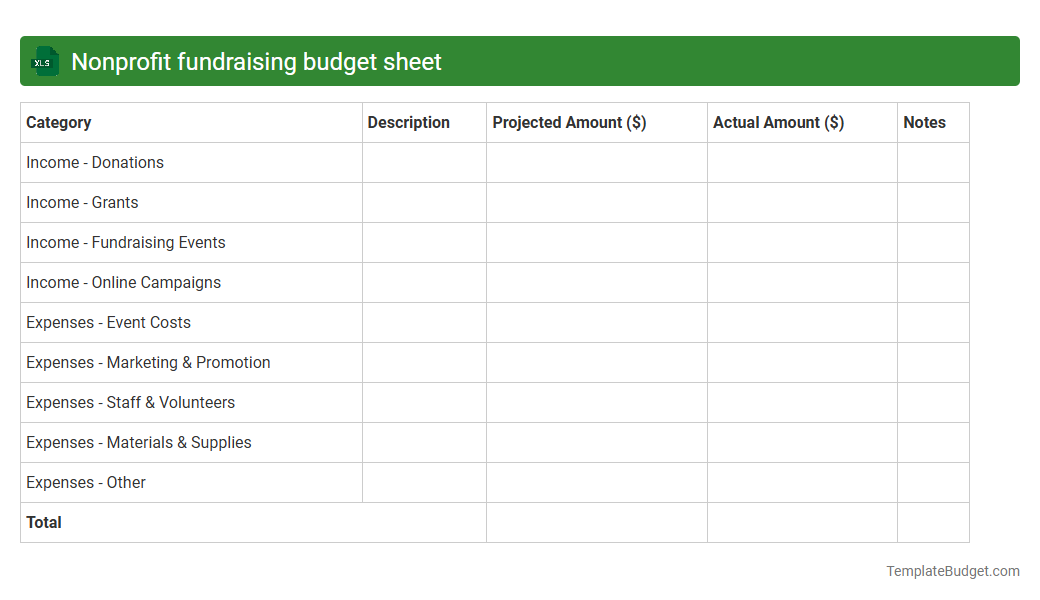Click the Expenses - Materials & Supplies cell
The height and width of the screenshot is (600, 1040).
click(x=139, y=442)
